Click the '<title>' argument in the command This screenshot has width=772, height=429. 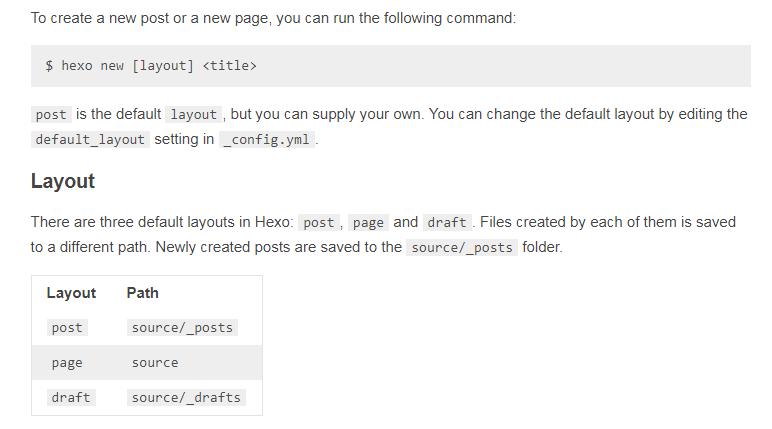(229, 66)
